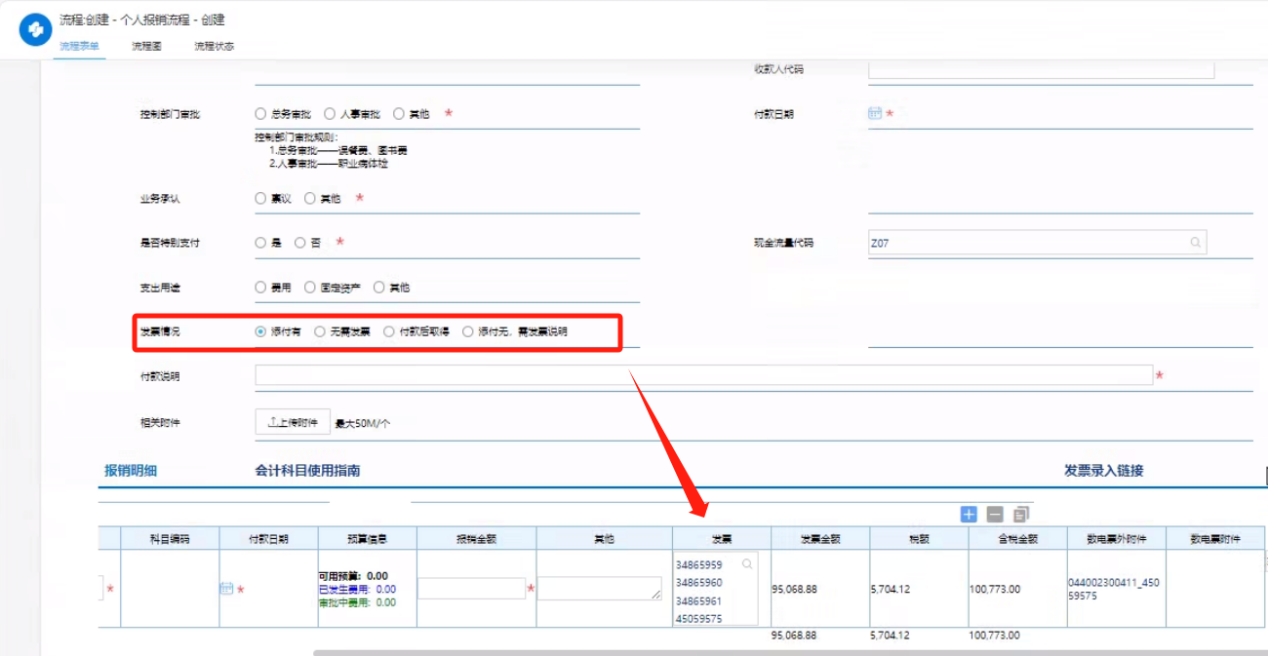Screen dimensions: 1268x656
Task: Select 总务审批 radio option
Action: pyautogui.click(x=261, y=114)
